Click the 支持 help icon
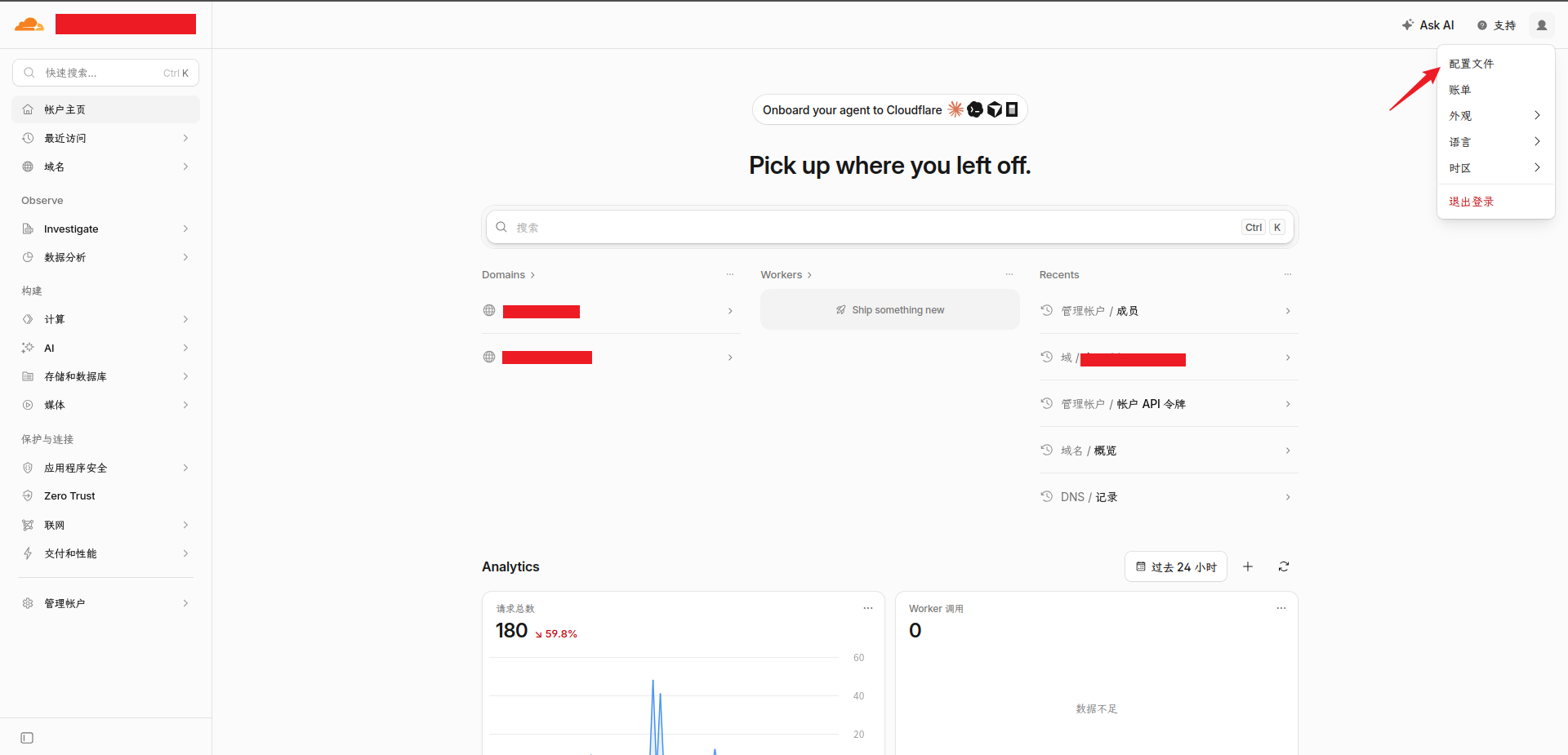This screenshot has width=1568, height=755. (x=1482, y=25)
